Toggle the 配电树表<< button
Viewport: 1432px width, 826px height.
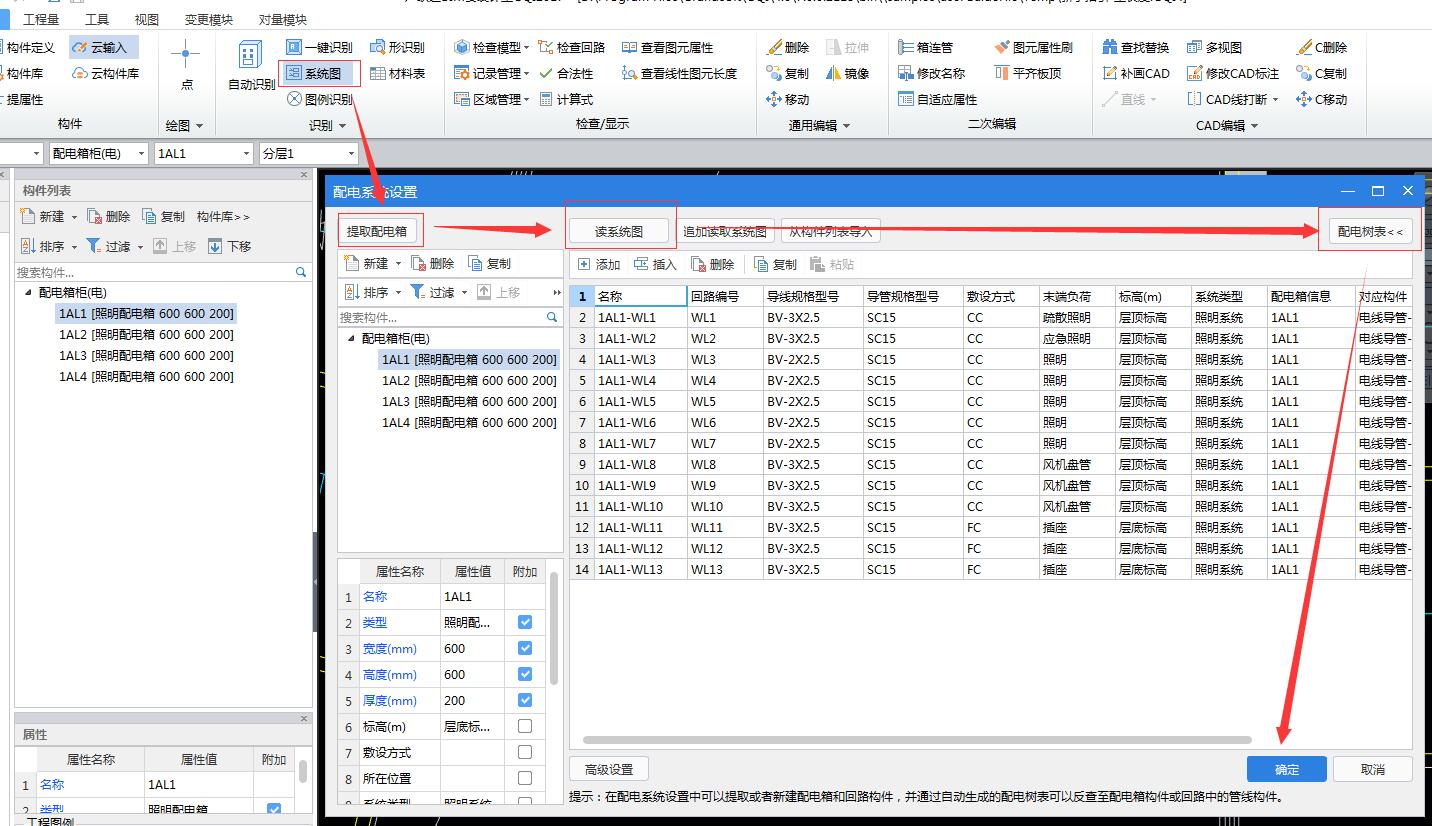[x=1370, y=231]
